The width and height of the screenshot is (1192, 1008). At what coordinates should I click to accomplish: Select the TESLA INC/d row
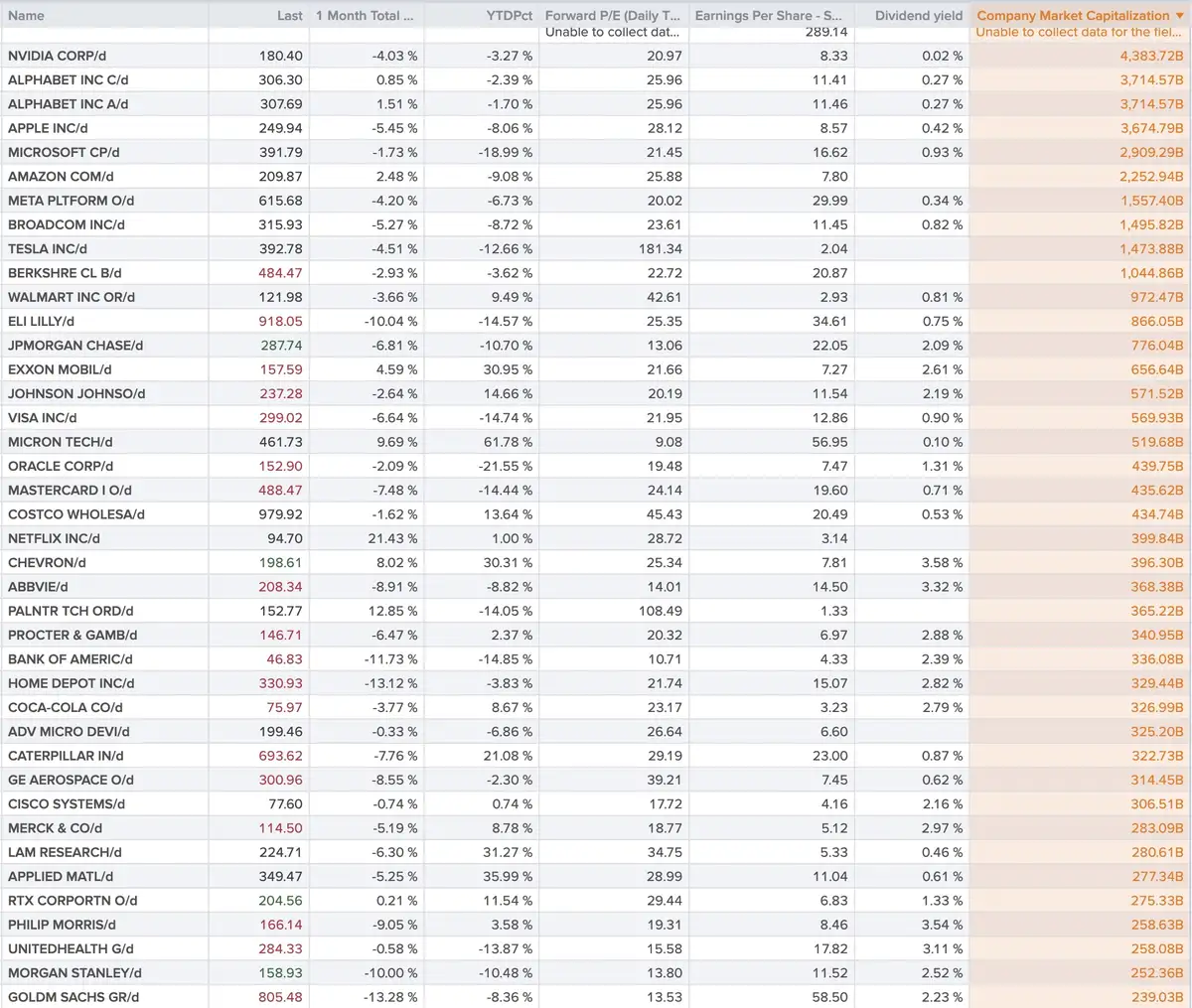point(596,248)
